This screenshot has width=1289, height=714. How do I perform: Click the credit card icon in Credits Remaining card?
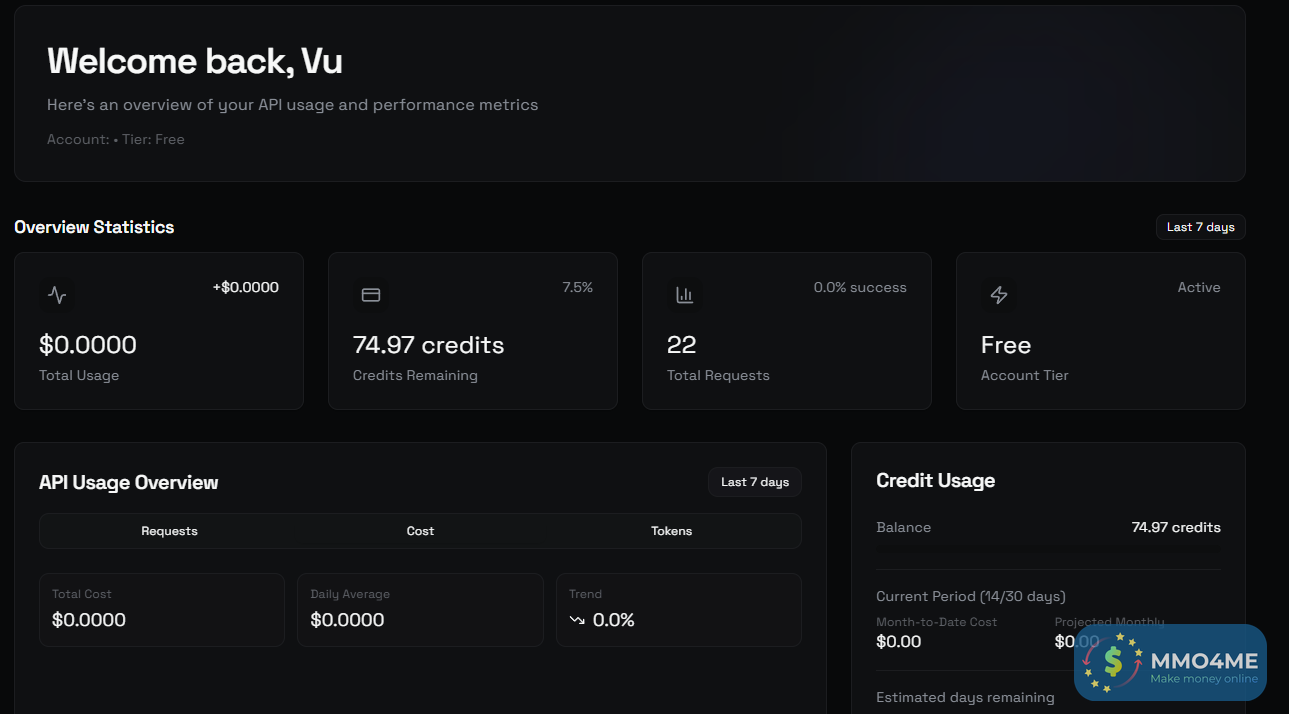[x=371, y=295]
